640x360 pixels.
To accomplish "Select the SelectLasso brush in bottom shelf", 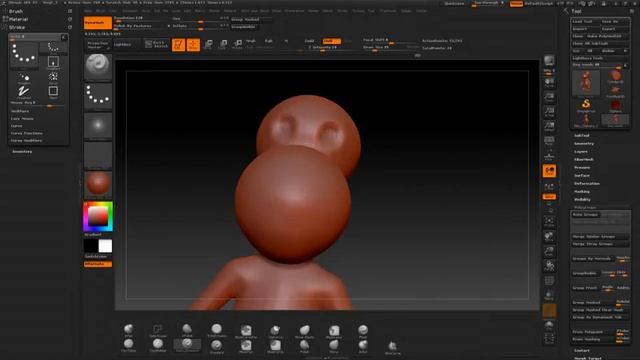I will tap(158, 330).
